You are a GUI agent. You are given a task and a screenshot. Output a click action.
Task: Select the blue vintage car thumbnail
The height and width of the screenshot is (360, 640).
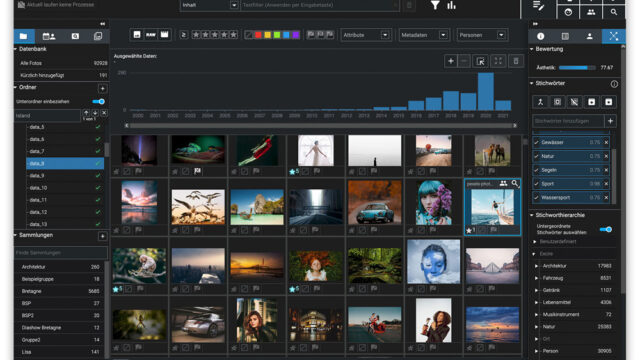click(374, 203)
